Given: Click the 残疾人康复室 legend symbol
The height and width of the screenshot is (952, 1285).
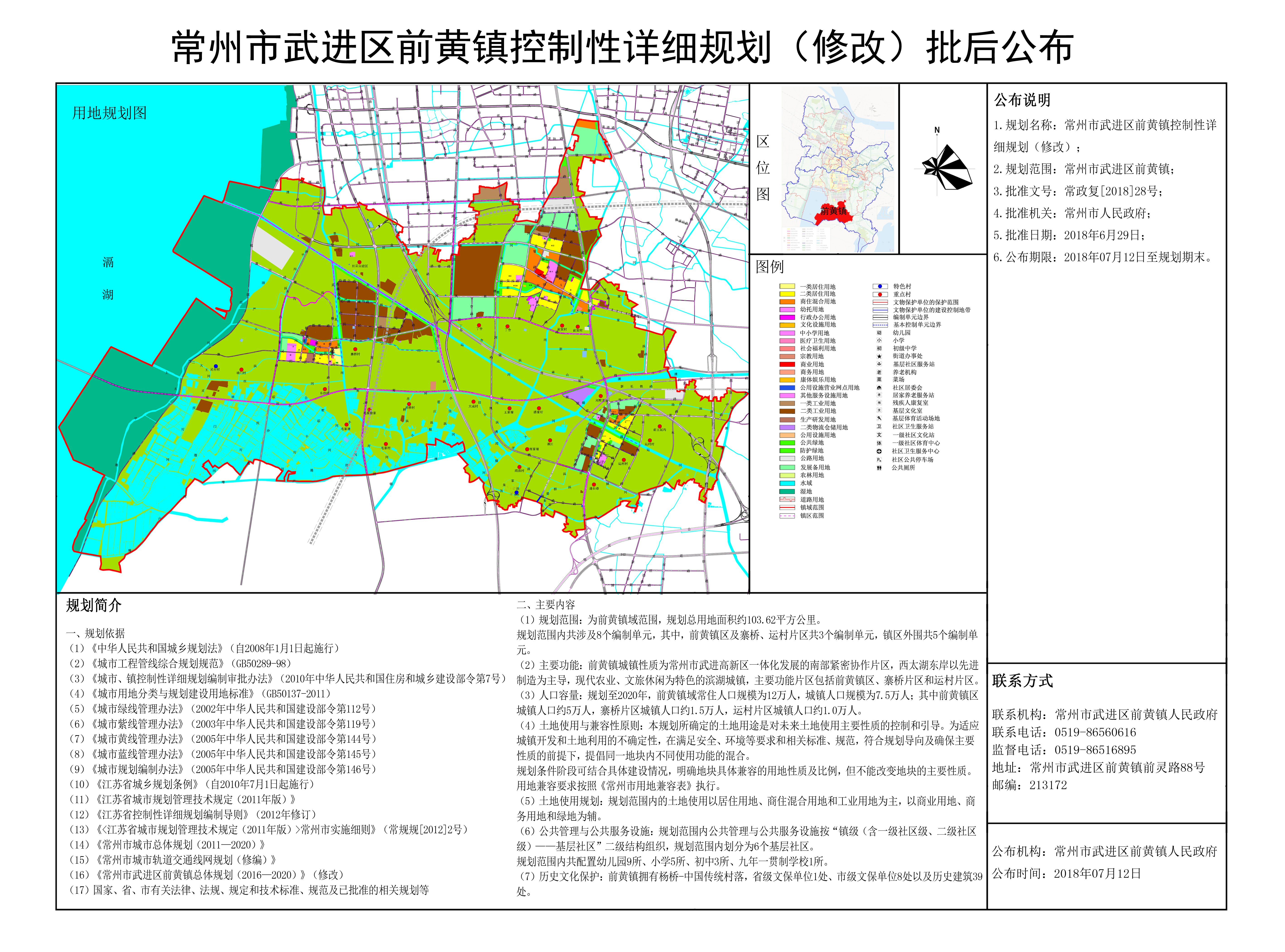Looking at the screenshot, I should tap(879, 403).
